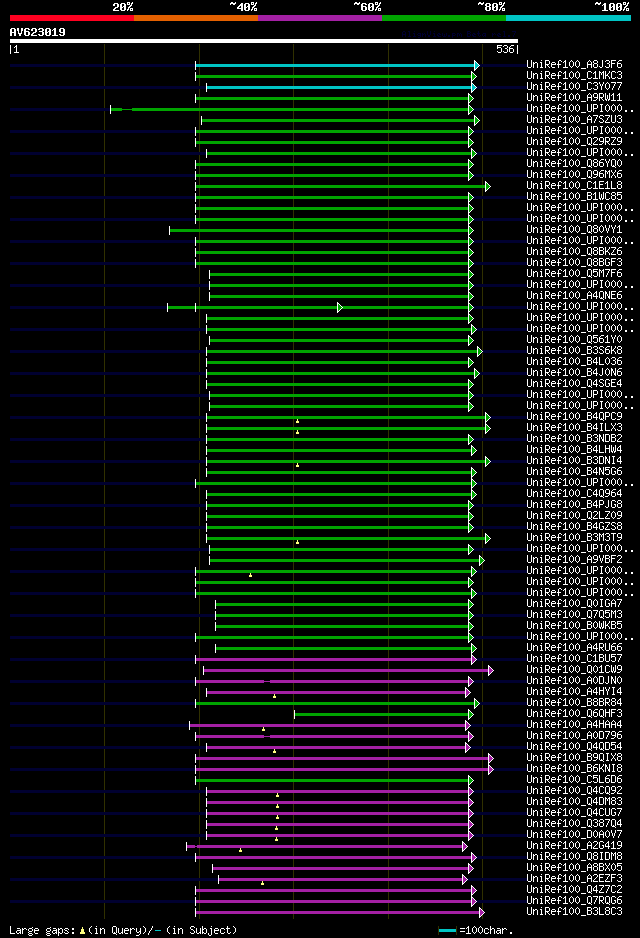Select label UniRef100_Q7Q5M3
640x938 pixels.
[x=574, y=614]
